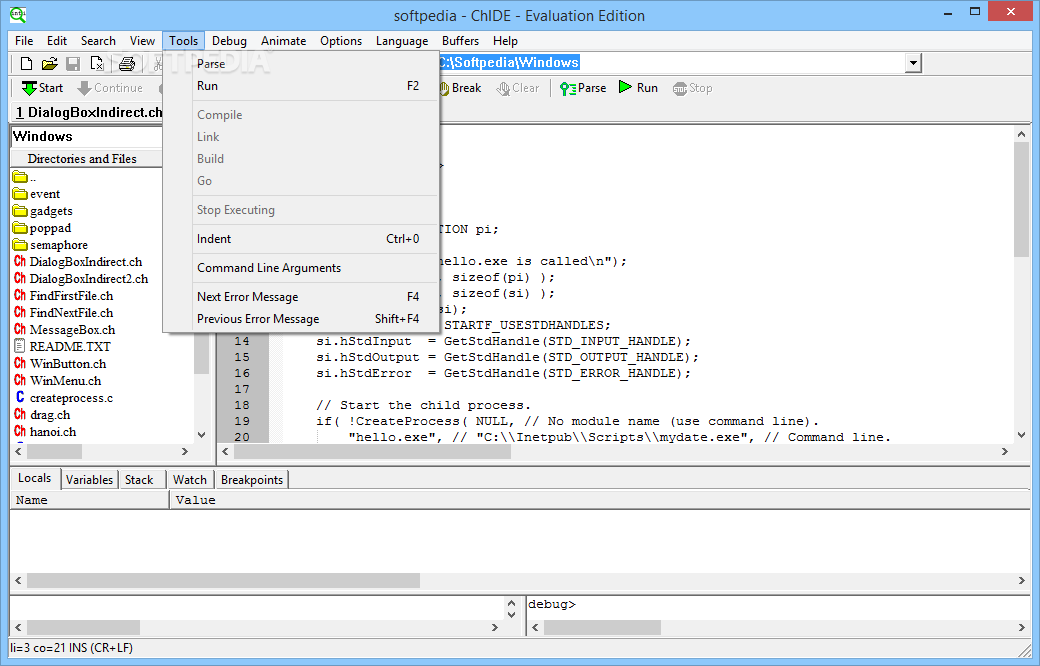Open the Buffers menu
Viewport: 1040px width, 666px height.
click(460, 41)
